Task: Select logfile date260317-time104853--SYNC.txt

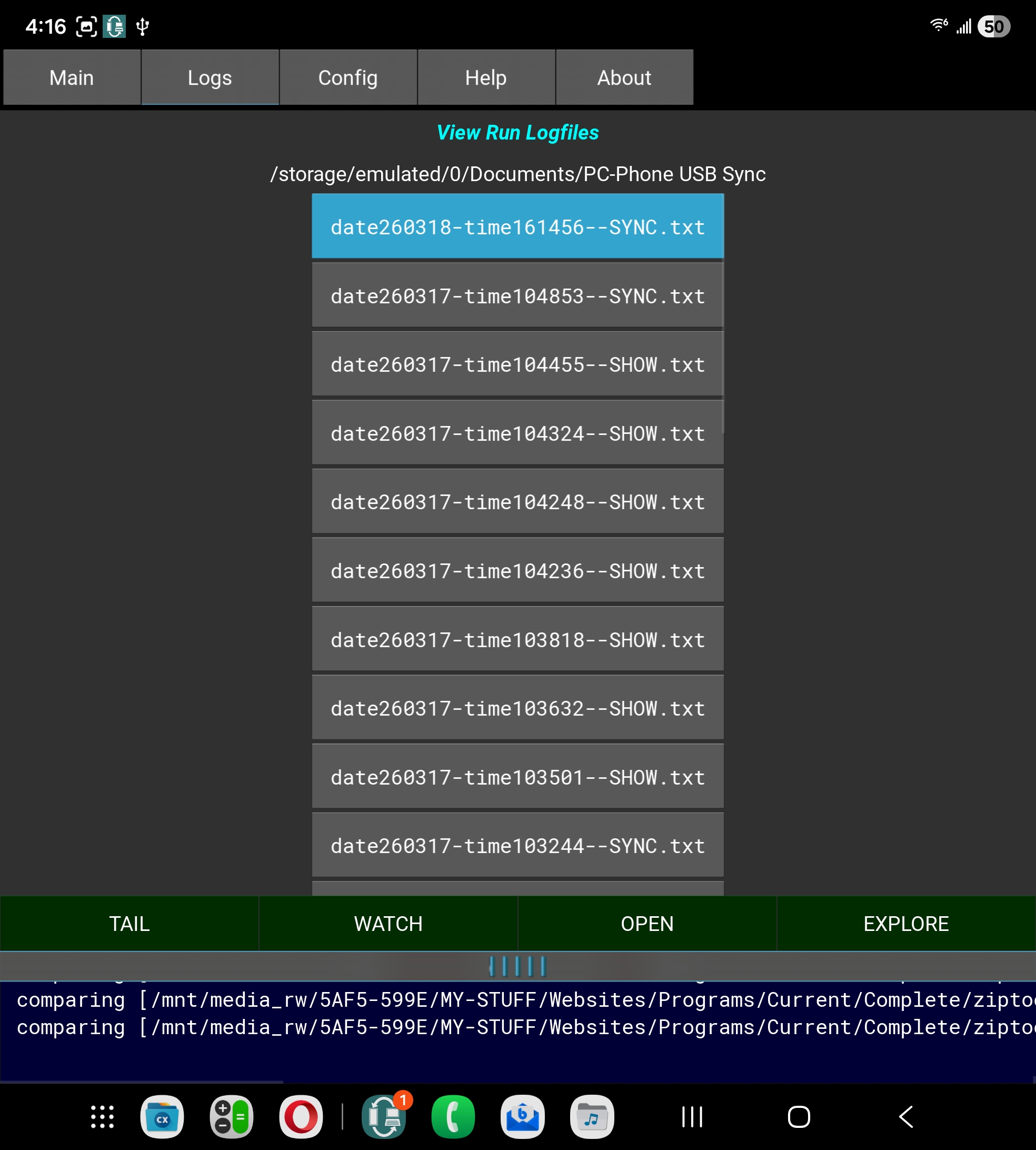Action: click(x=517, y=296)
